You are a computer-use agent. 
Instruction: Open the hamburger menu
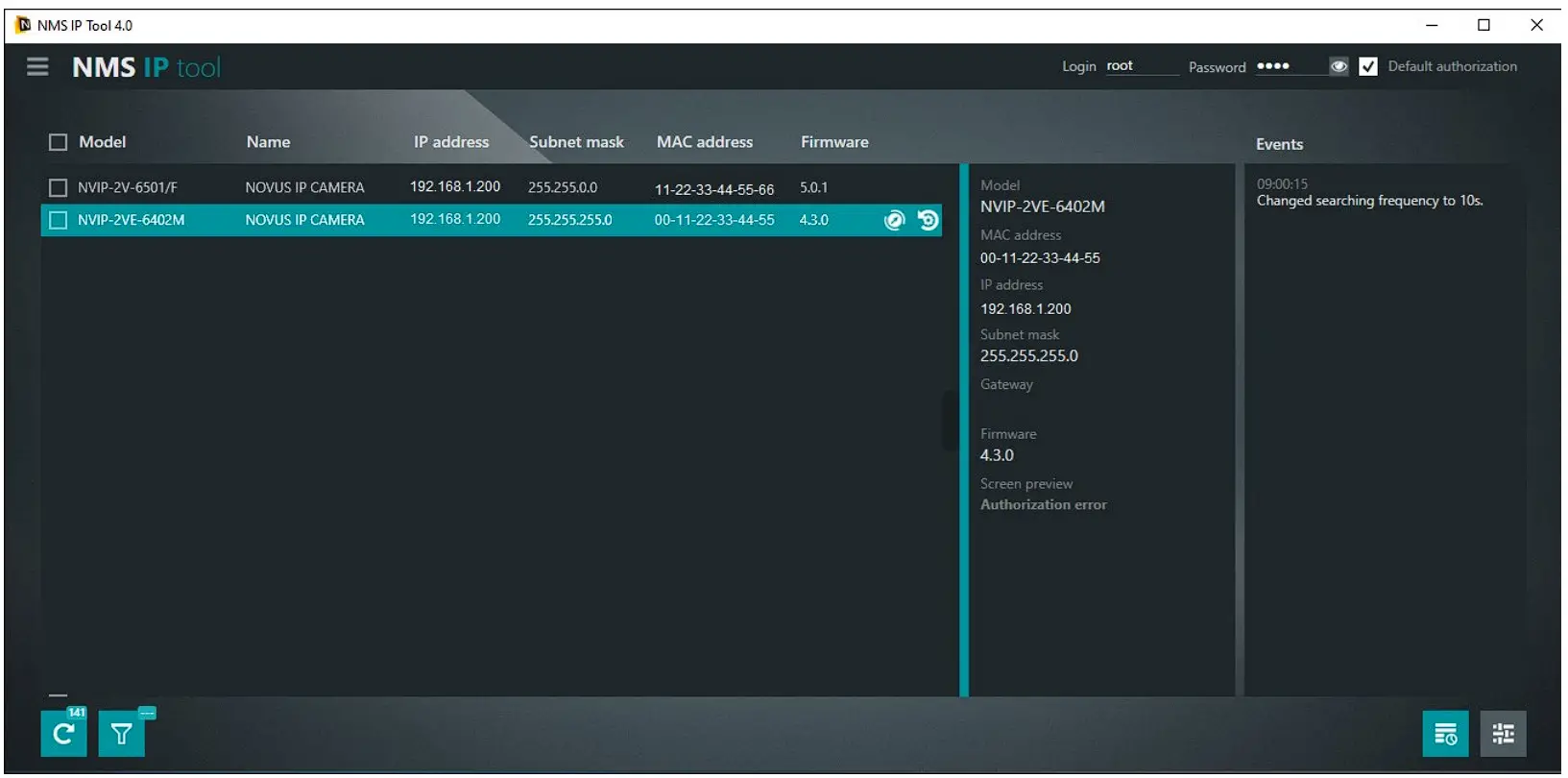tap(37, 66)
